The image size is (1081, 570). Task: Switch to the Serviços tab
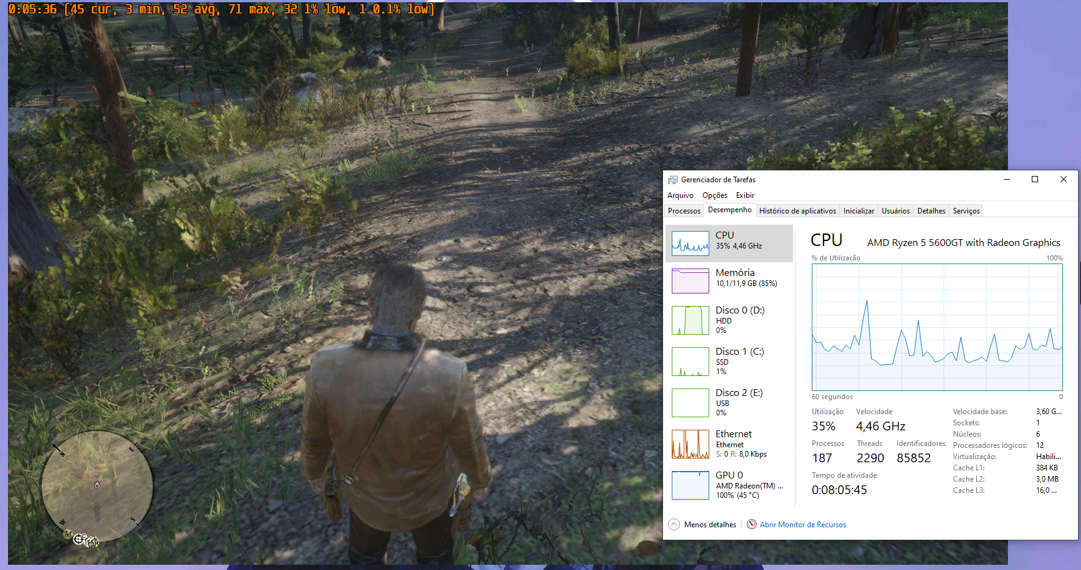(966, 211)
